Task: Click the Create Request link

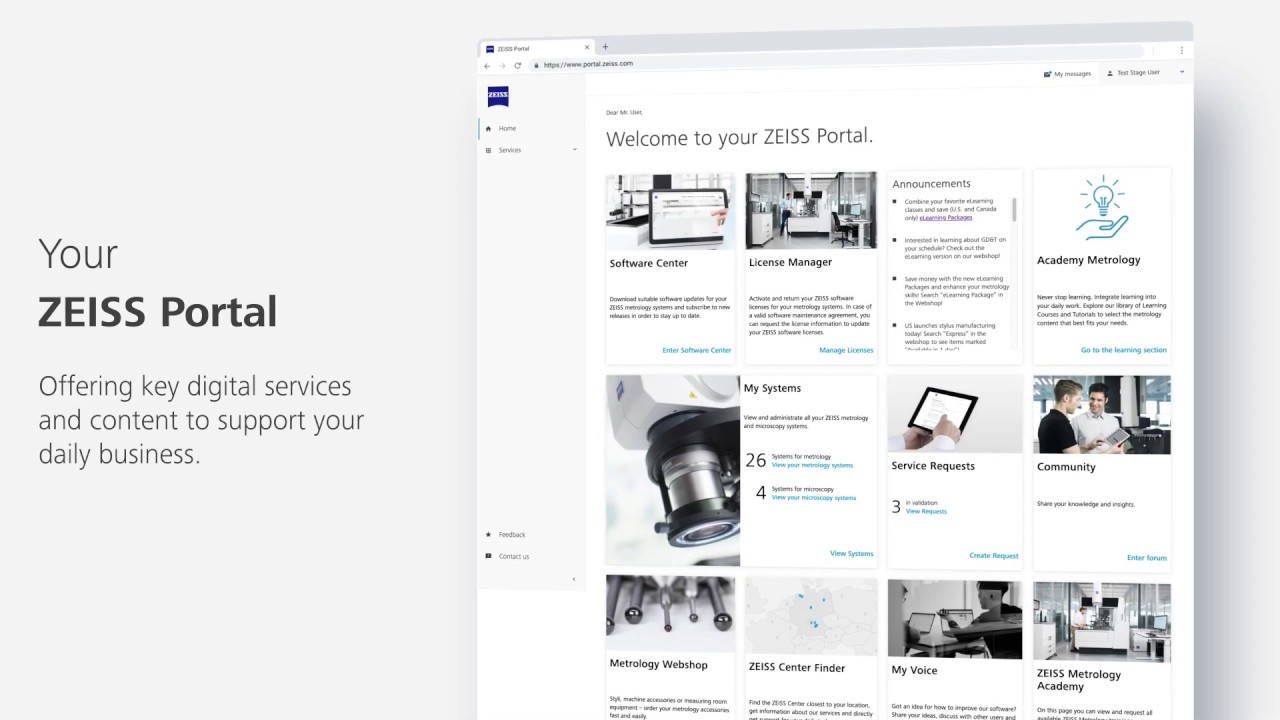Action: tap(994, 556)
